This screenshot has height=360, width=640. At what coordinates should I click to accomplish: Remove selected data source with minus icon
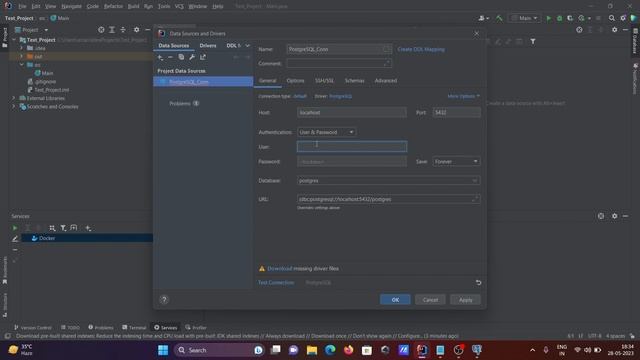click(x=171, y=57)
